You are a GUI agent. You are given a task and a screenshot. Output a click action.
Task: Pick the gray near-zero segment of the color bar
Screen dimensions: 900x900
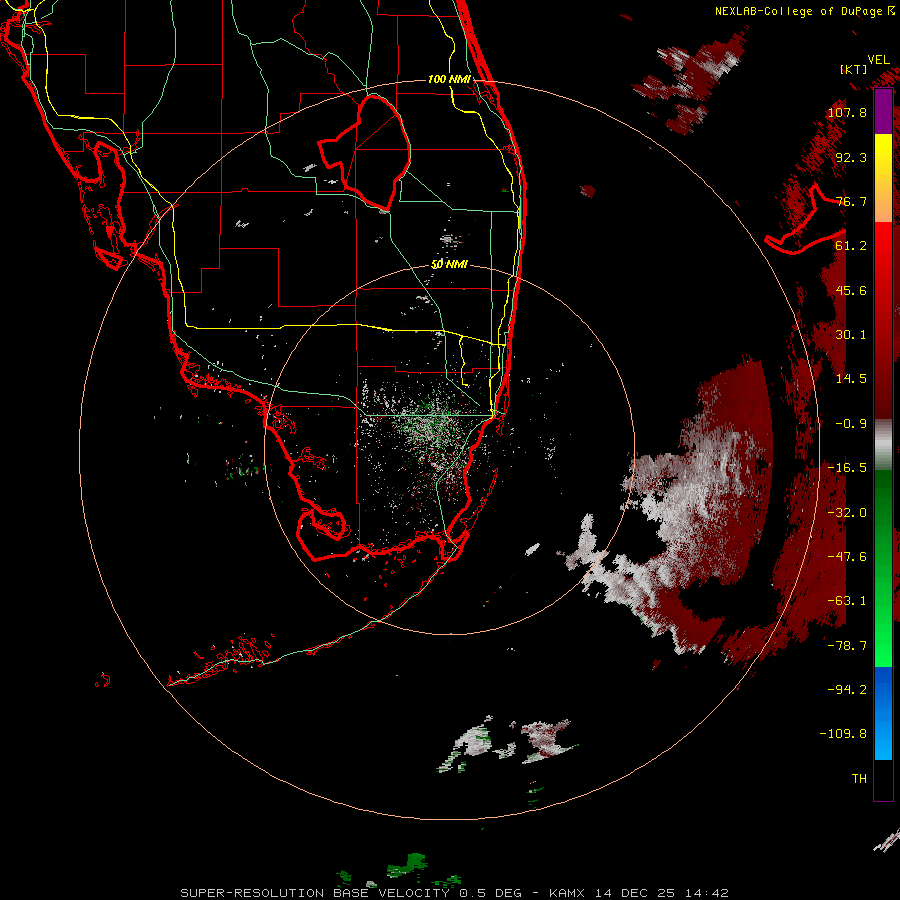[883, 445]
